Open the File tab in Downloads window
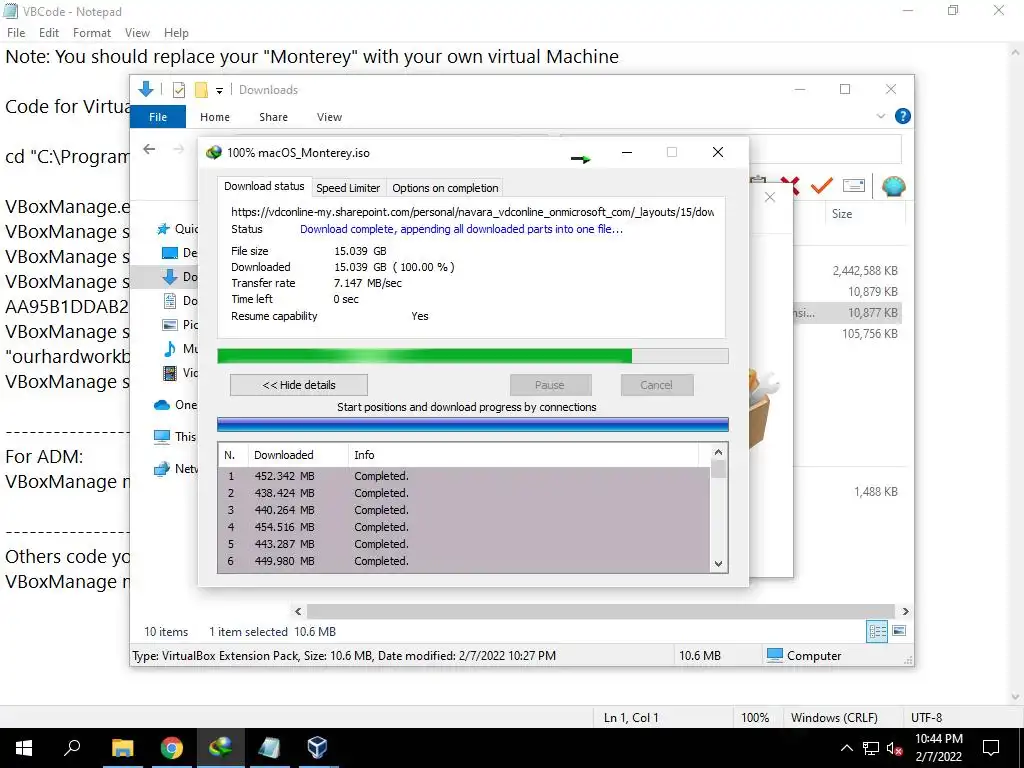This screenshot has width=1024, height=768. [158, 117]
